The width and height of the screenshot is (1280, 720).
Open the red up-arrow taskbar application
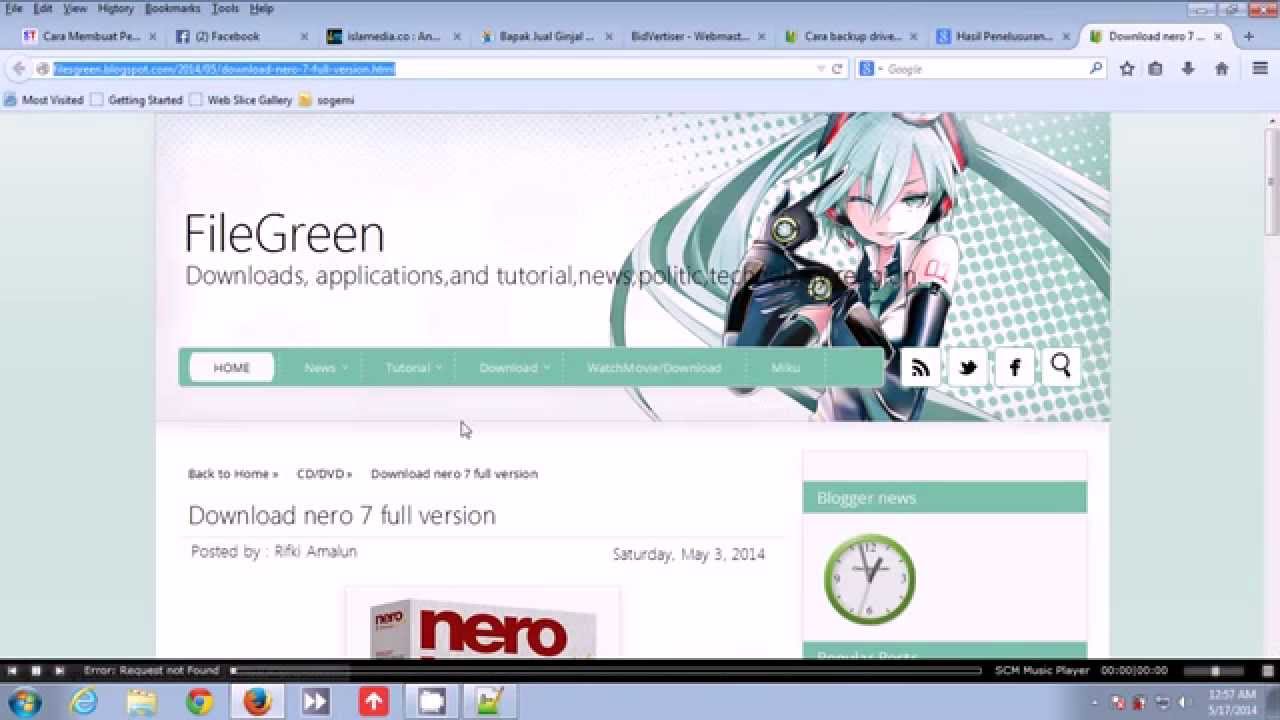point(373,702)
